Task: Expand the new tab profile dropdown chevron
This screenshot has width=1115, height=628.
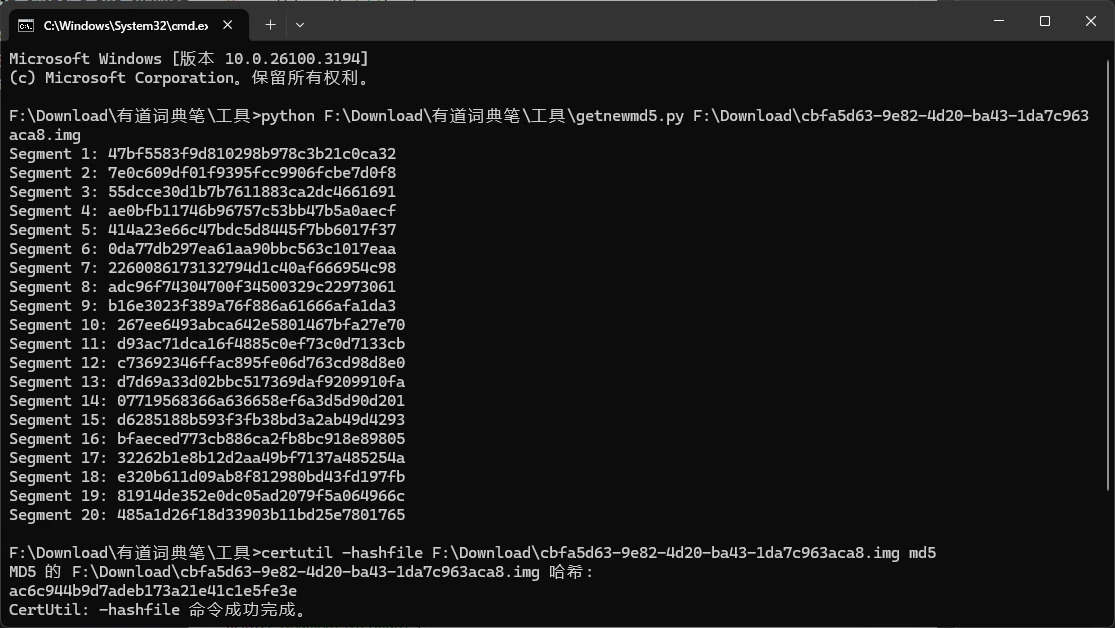Action: (300, 25)
